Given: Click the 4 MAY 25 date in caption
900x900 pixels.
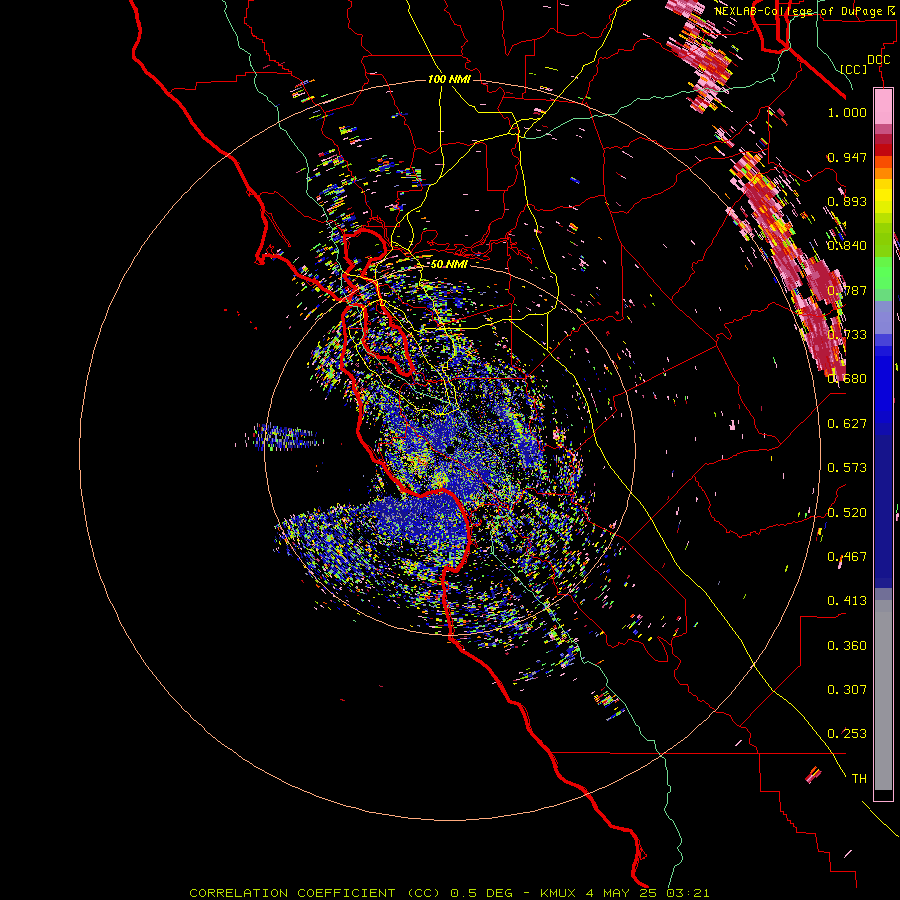Looking at the screenshot, I should coord(622,893).
